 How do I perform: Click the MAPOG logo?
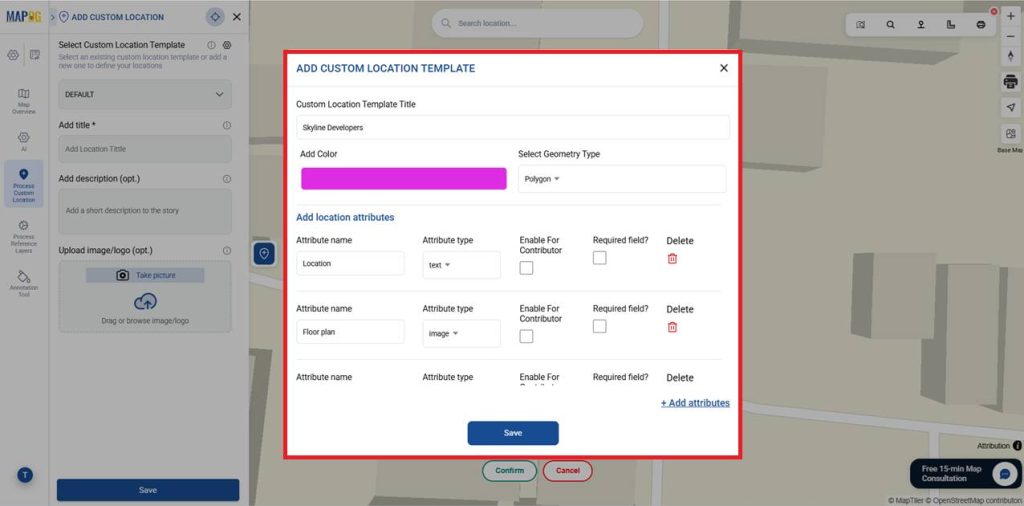click(x=24, y=17)
